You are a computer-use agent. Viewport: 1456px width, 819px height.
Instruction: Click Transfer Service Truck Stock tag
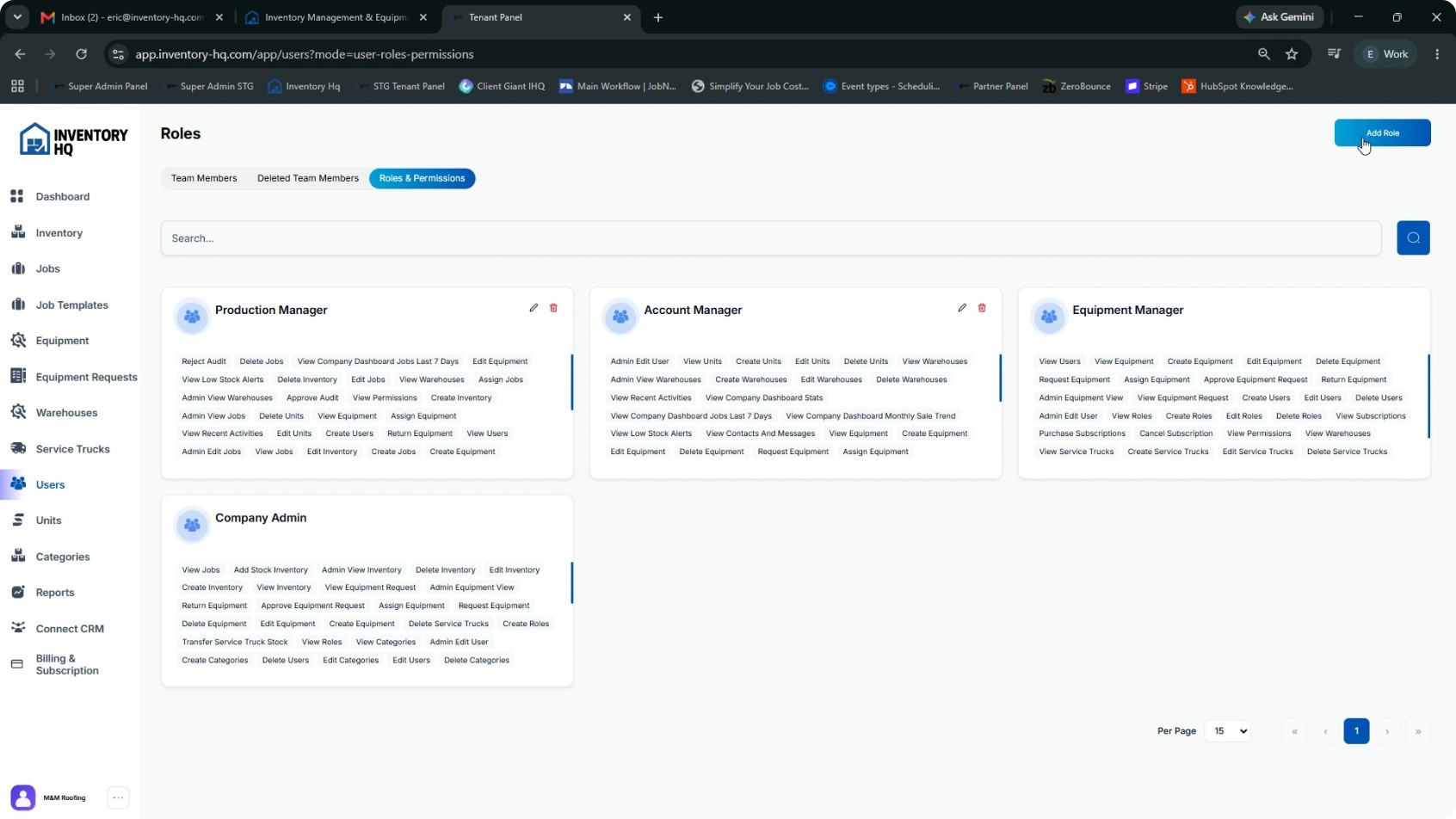coord(235,642)
